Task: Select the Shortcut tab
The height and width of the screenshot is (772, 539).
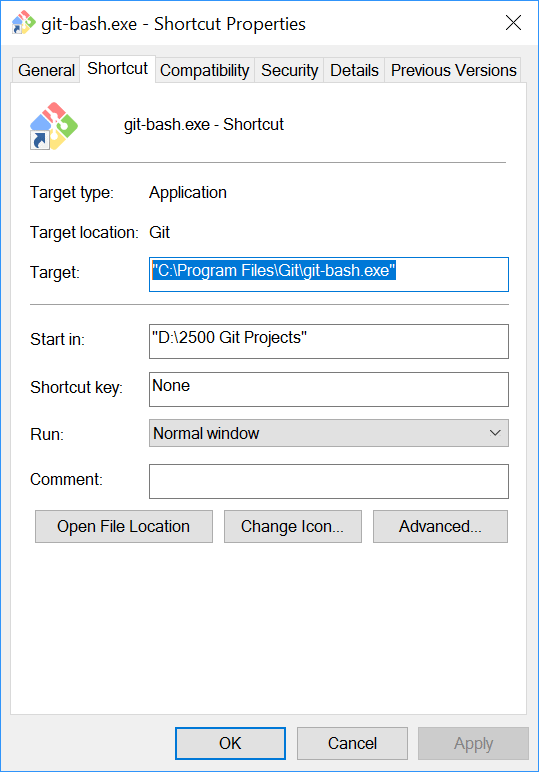Action: pyautogui.click(x=118, y=68)
